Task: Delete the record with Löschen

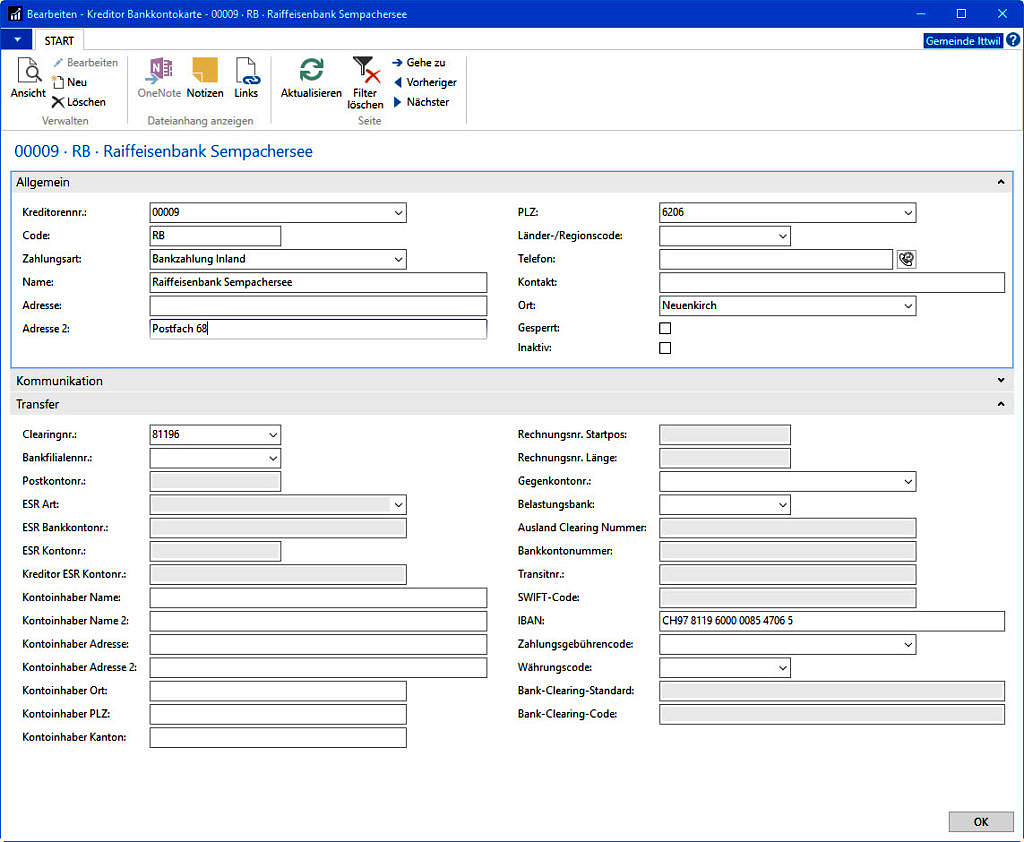Action: tap(78, 102)
